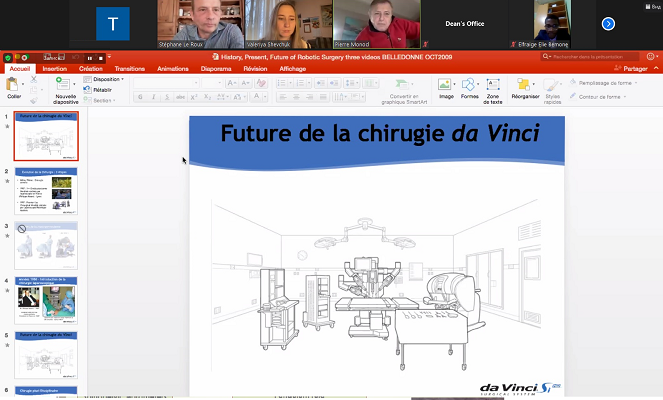This screenshot has width=663, height=400.
Task: Click the green shield icon in title bar
Action: click(x=8, y=58)
